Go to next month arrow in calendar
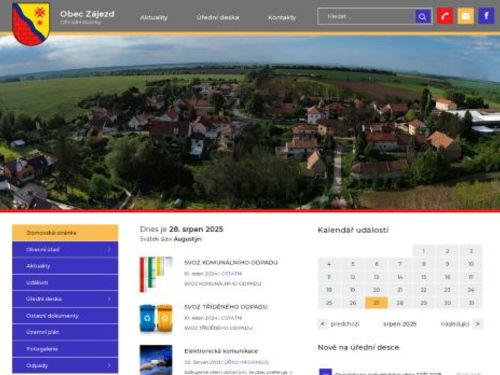 coord(478,324)
